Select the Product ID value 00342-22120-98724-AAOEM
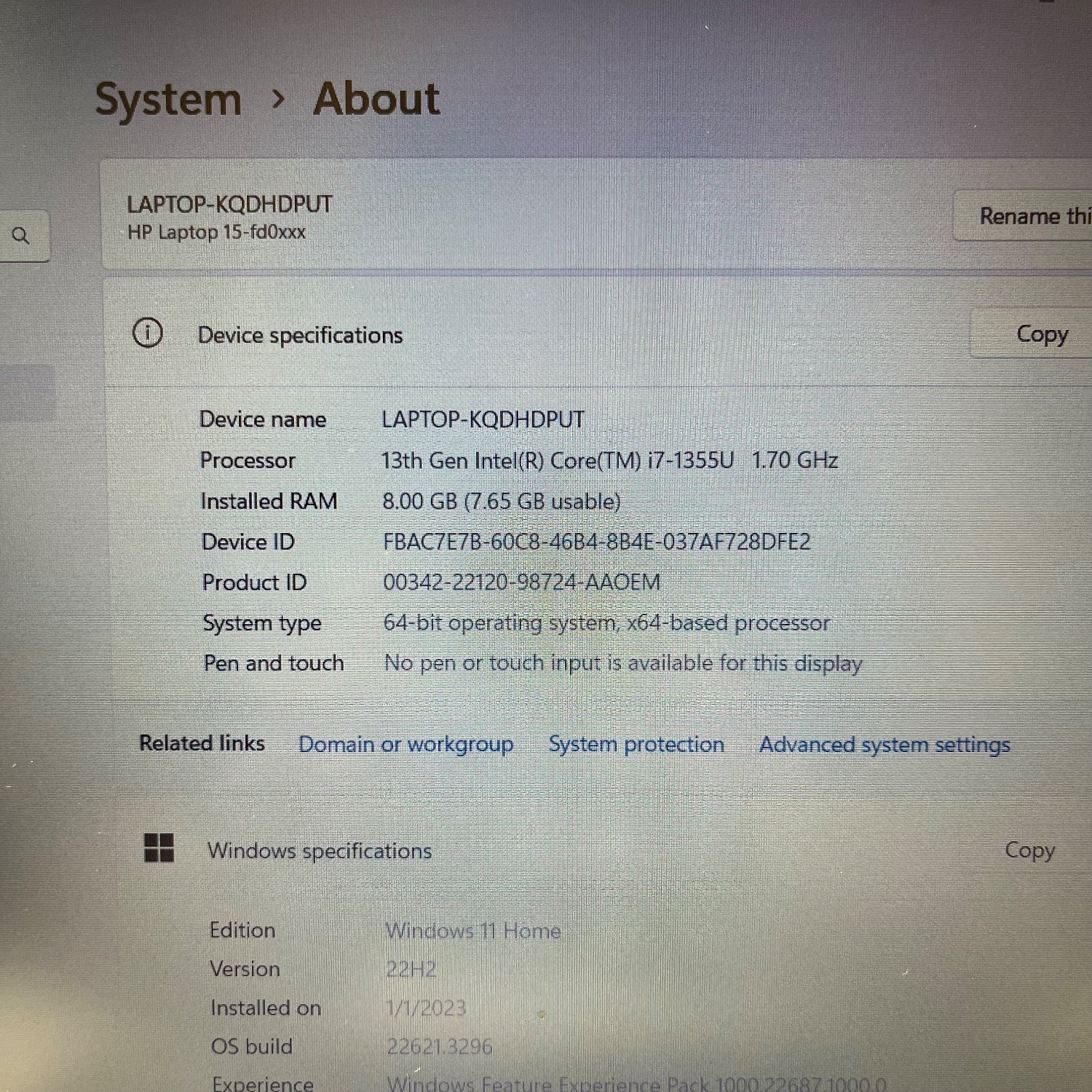This screenshot has height=1092, width=1092. click(x=521, y=582)
